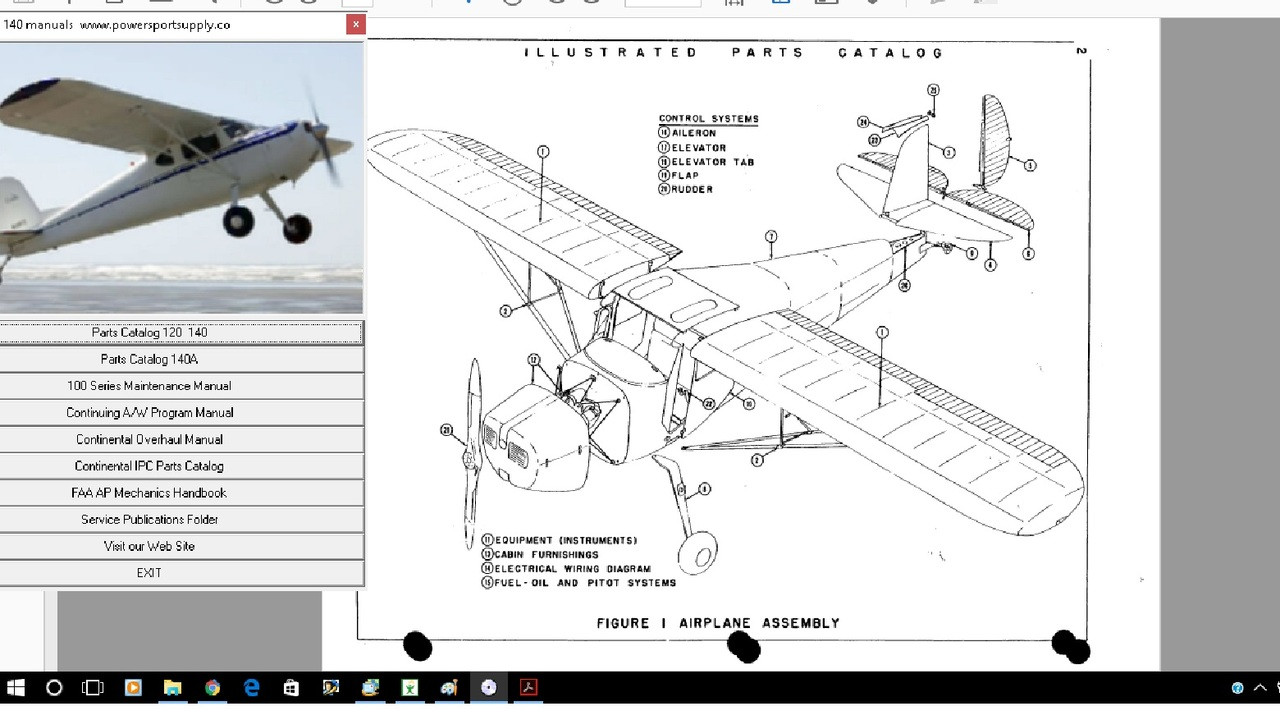Close the 140 manuals launcher window

pyautogui.click(x=355, y=25)
